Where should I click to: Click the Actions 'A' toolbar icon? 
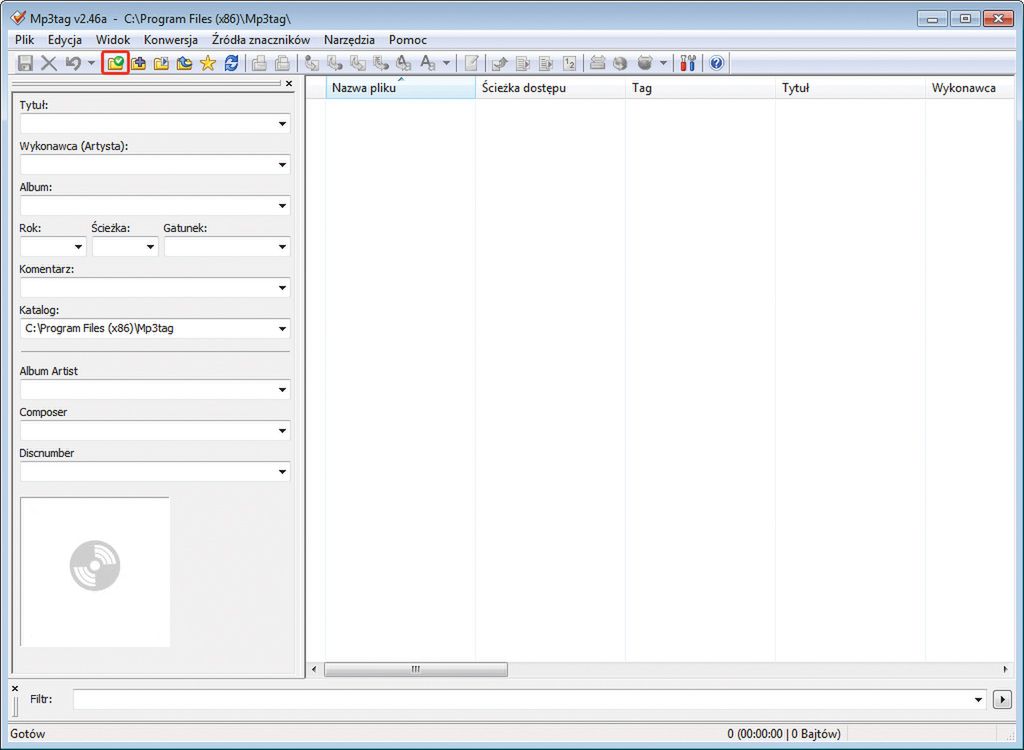tap(428, 63)
